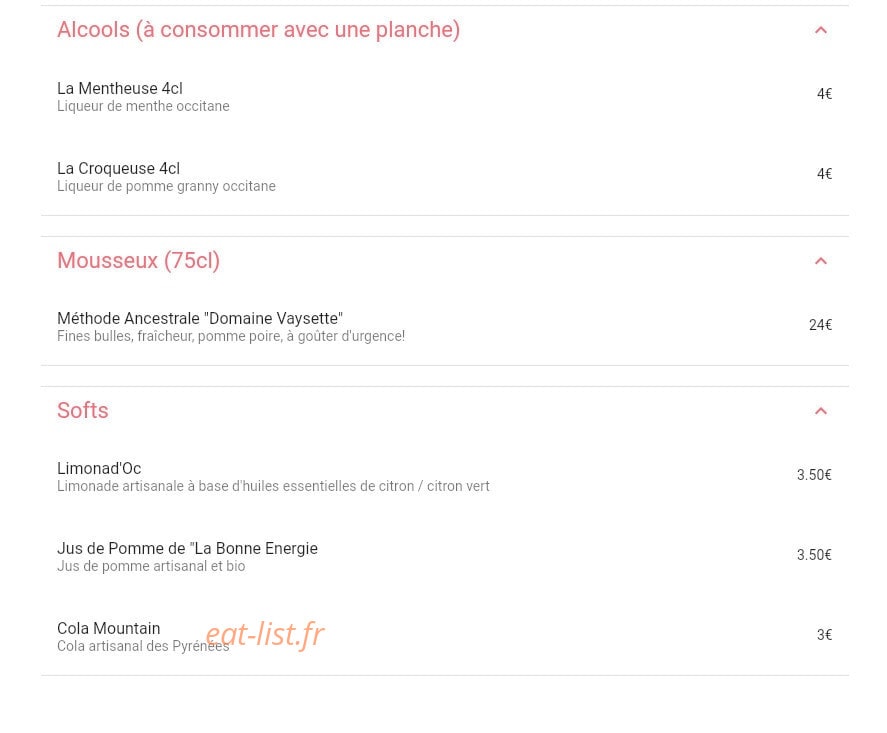Viewport: 887px width, 733px height.
Task: Click the 24€ price of Méthode Ancestrale
Action: (x=820, y=325)
